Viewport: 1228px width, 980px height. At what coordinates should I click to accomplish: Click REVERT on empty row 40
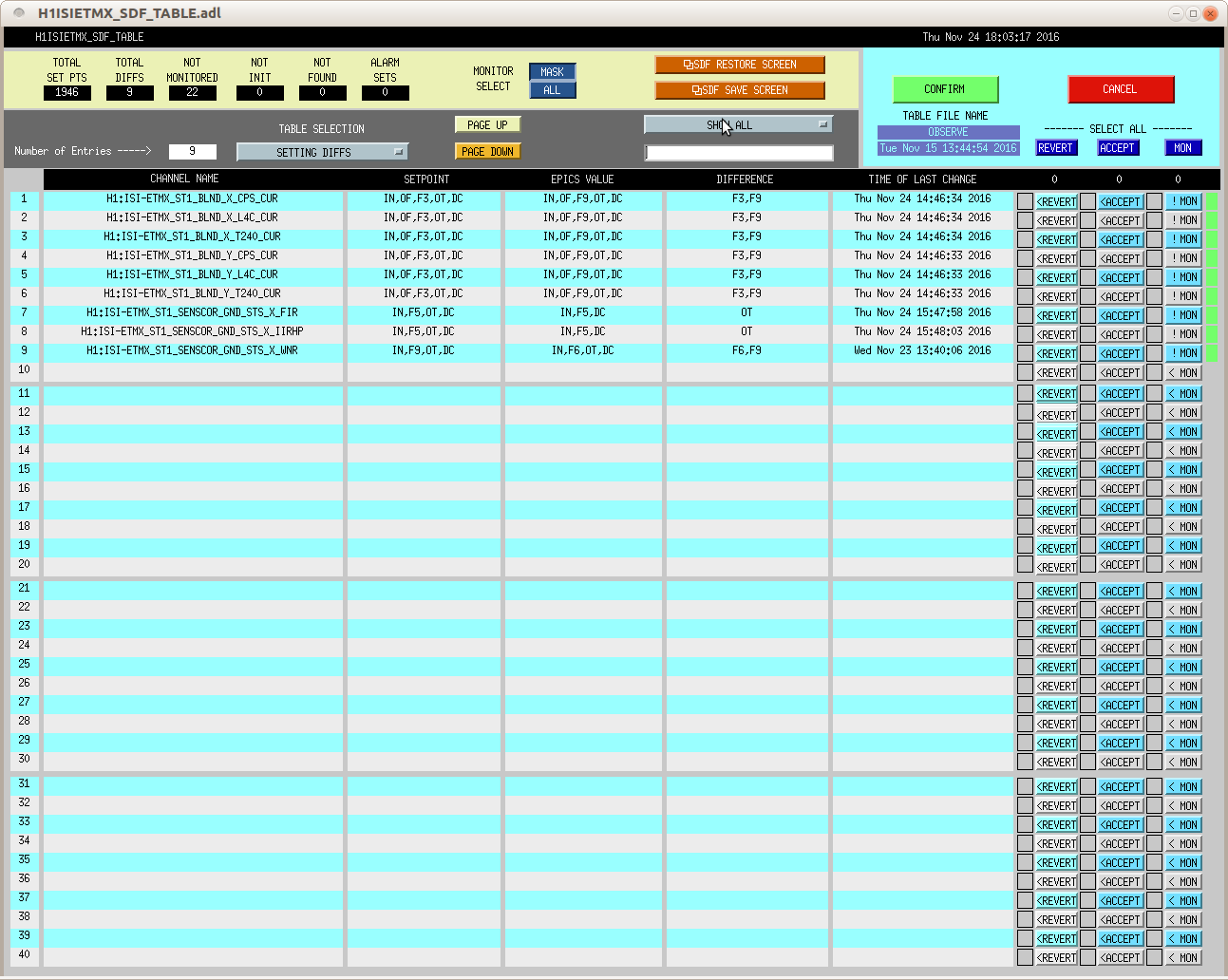[x=1057, y=958]
